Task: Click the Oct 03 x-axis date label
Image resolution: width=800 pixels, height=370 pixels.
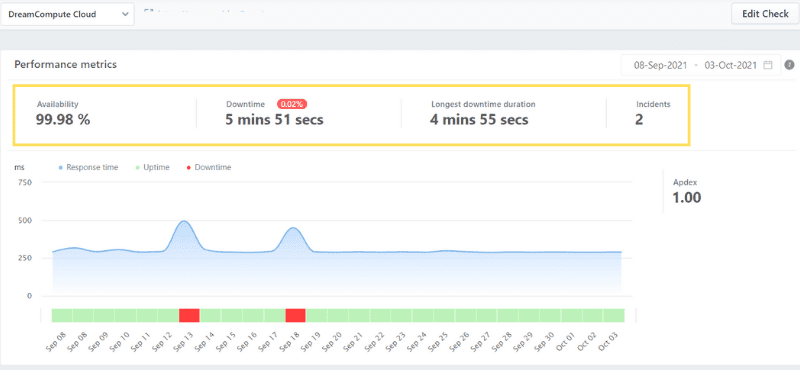Action: point(609,341)
